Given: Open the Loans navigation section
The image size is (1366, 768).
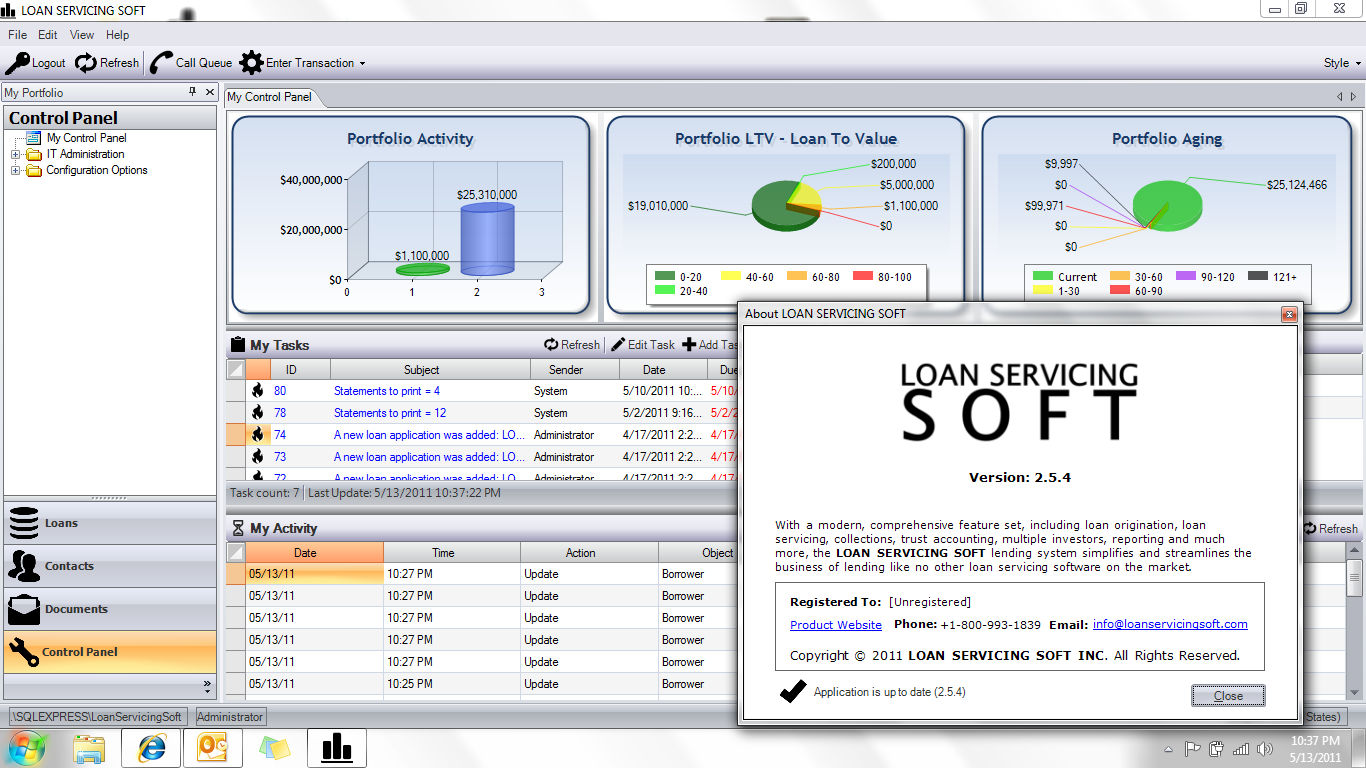Looking at the screenshot, I should (x=110, y=523).
